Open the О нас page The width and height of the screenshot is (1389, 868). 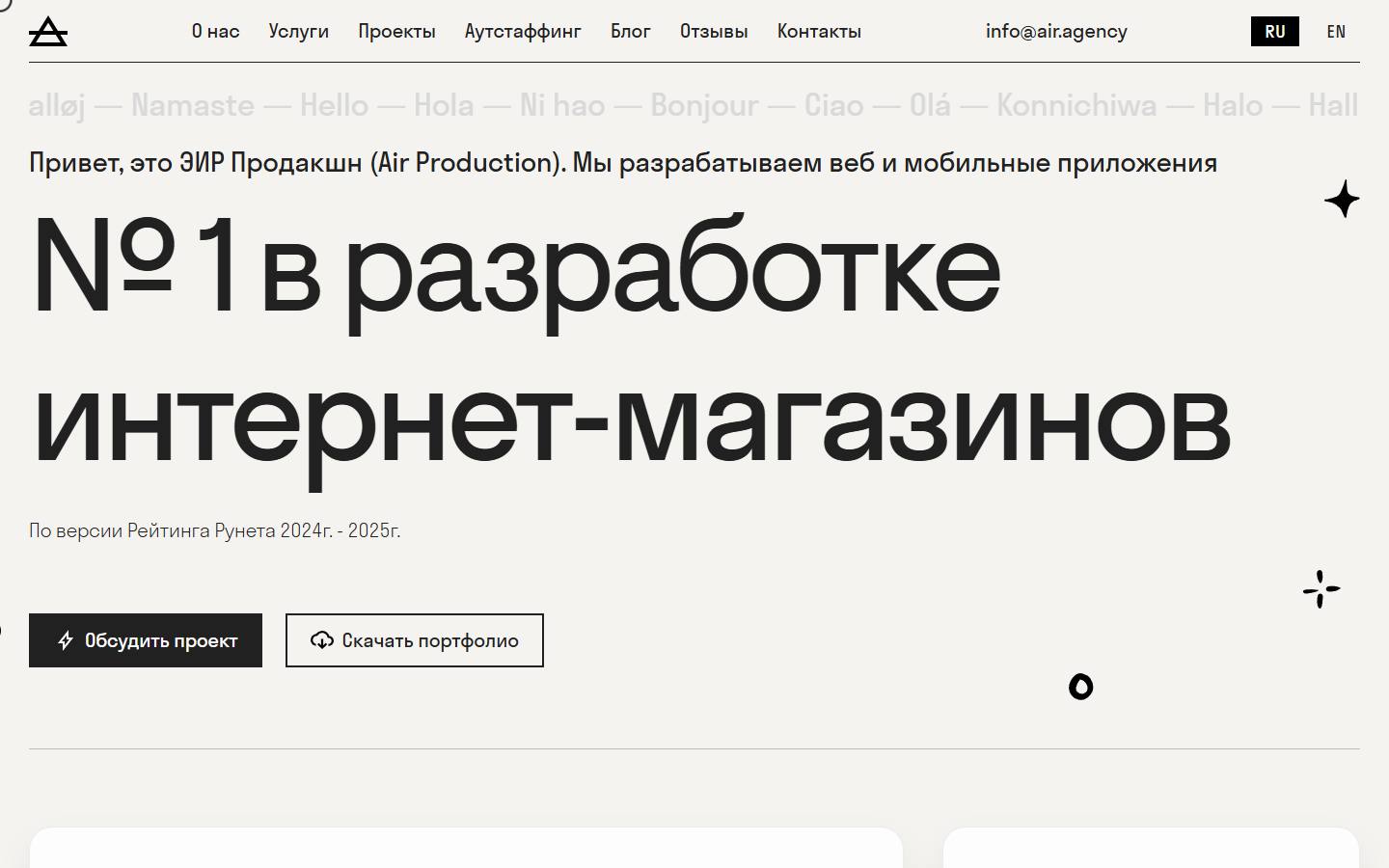216,31
